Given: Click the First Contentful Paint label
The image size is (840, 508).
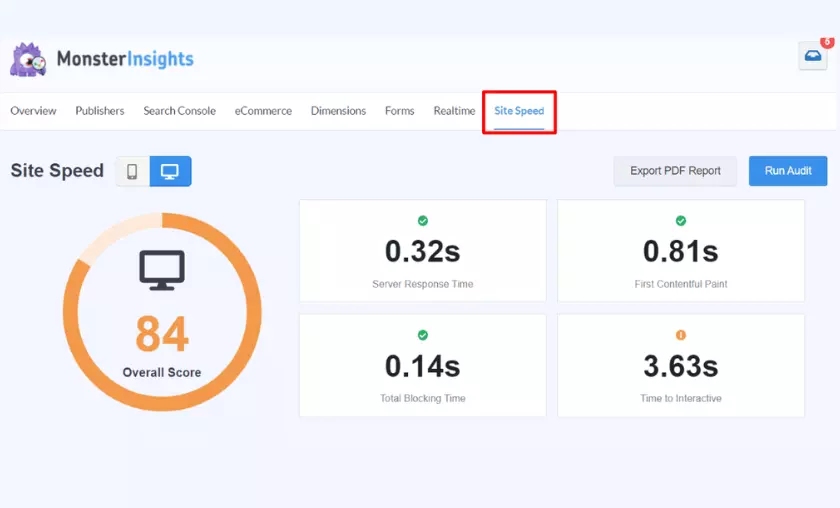Looking at the screenshot, I should tap(681, 284).
